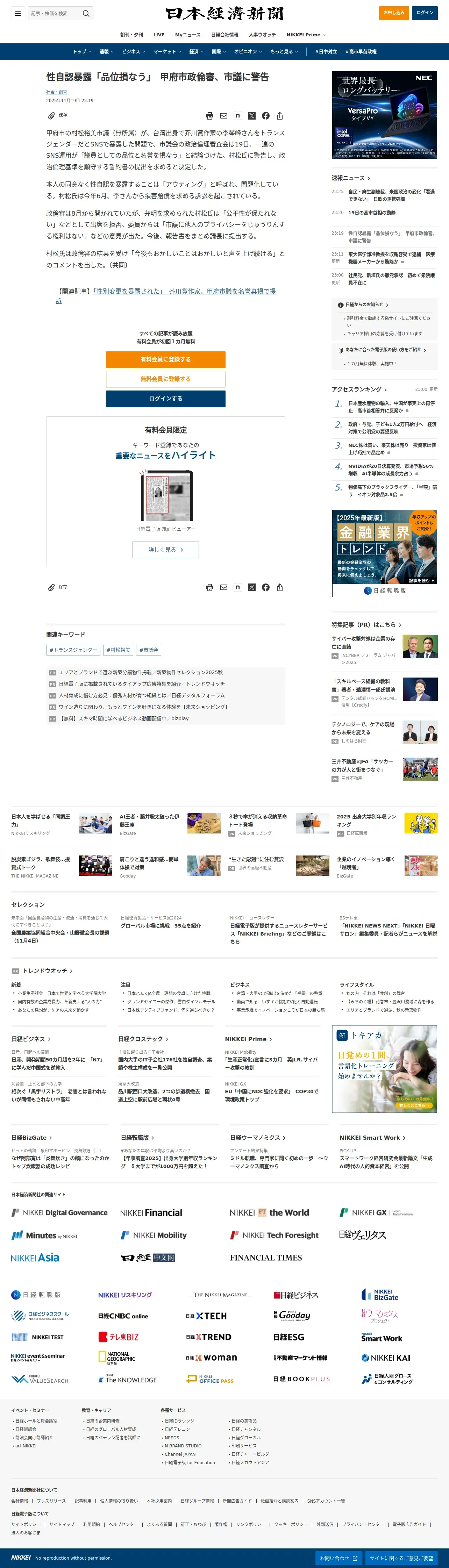Open the NIKKEI Asia logo link

click(35, 1258)
